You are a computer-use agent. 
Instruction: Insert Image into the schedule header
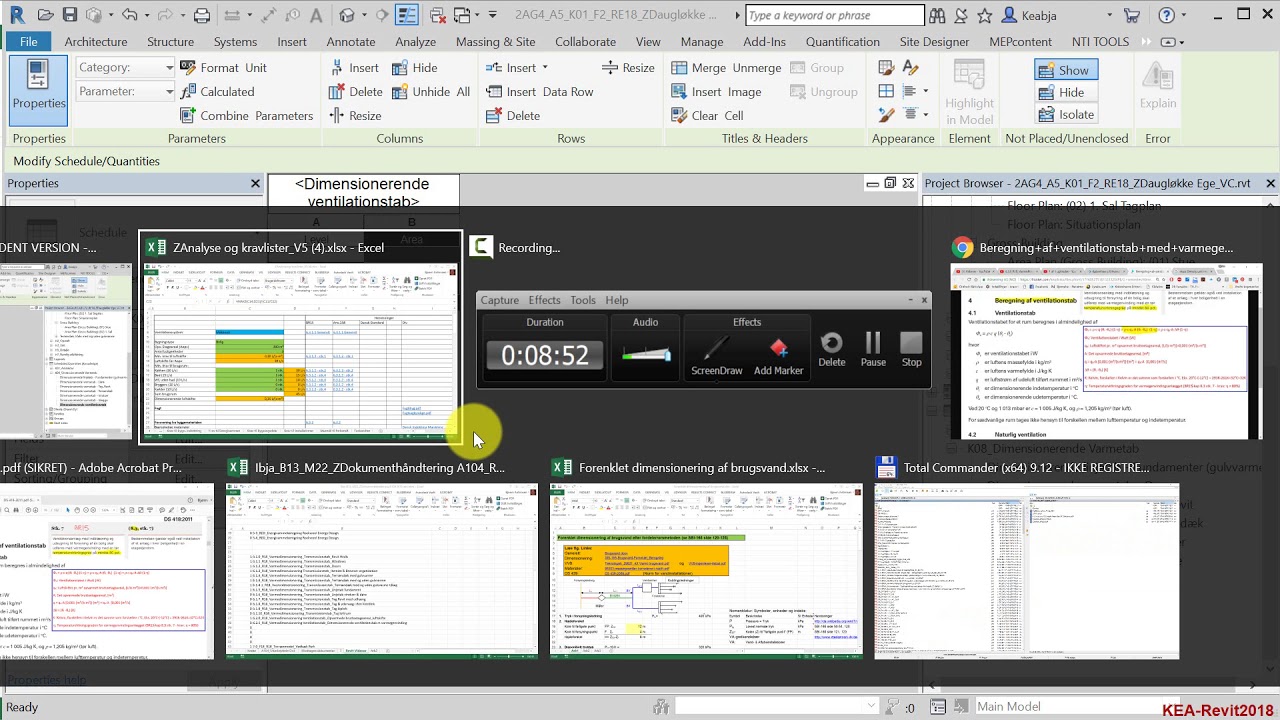[x=716, y=91]
